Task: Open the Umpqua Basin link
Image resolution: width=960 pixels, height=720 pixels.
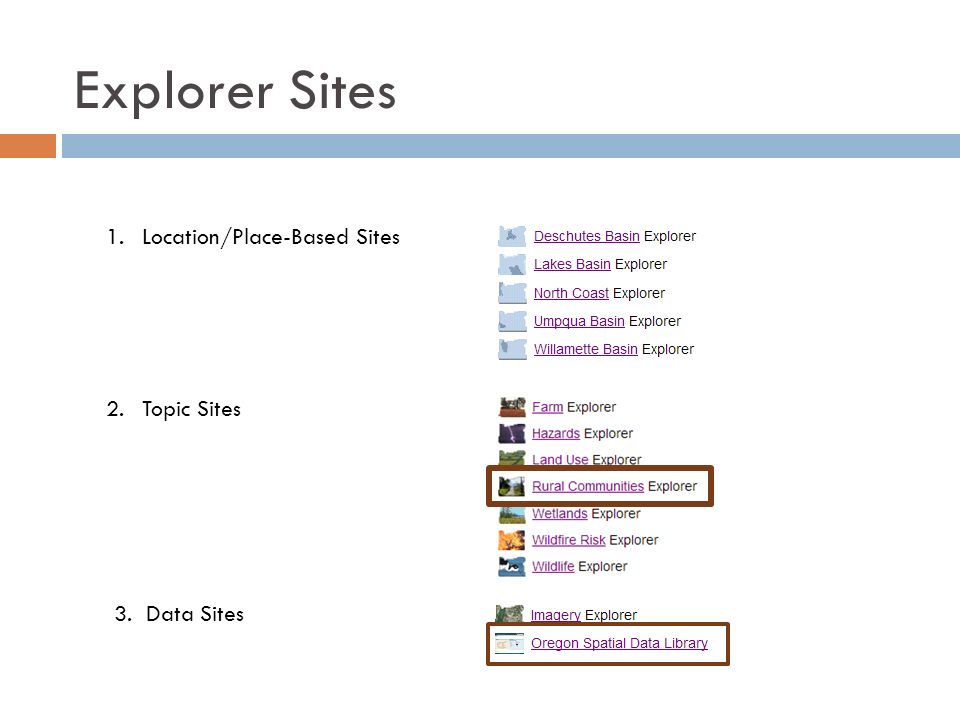Action: [x=579, y=321]
